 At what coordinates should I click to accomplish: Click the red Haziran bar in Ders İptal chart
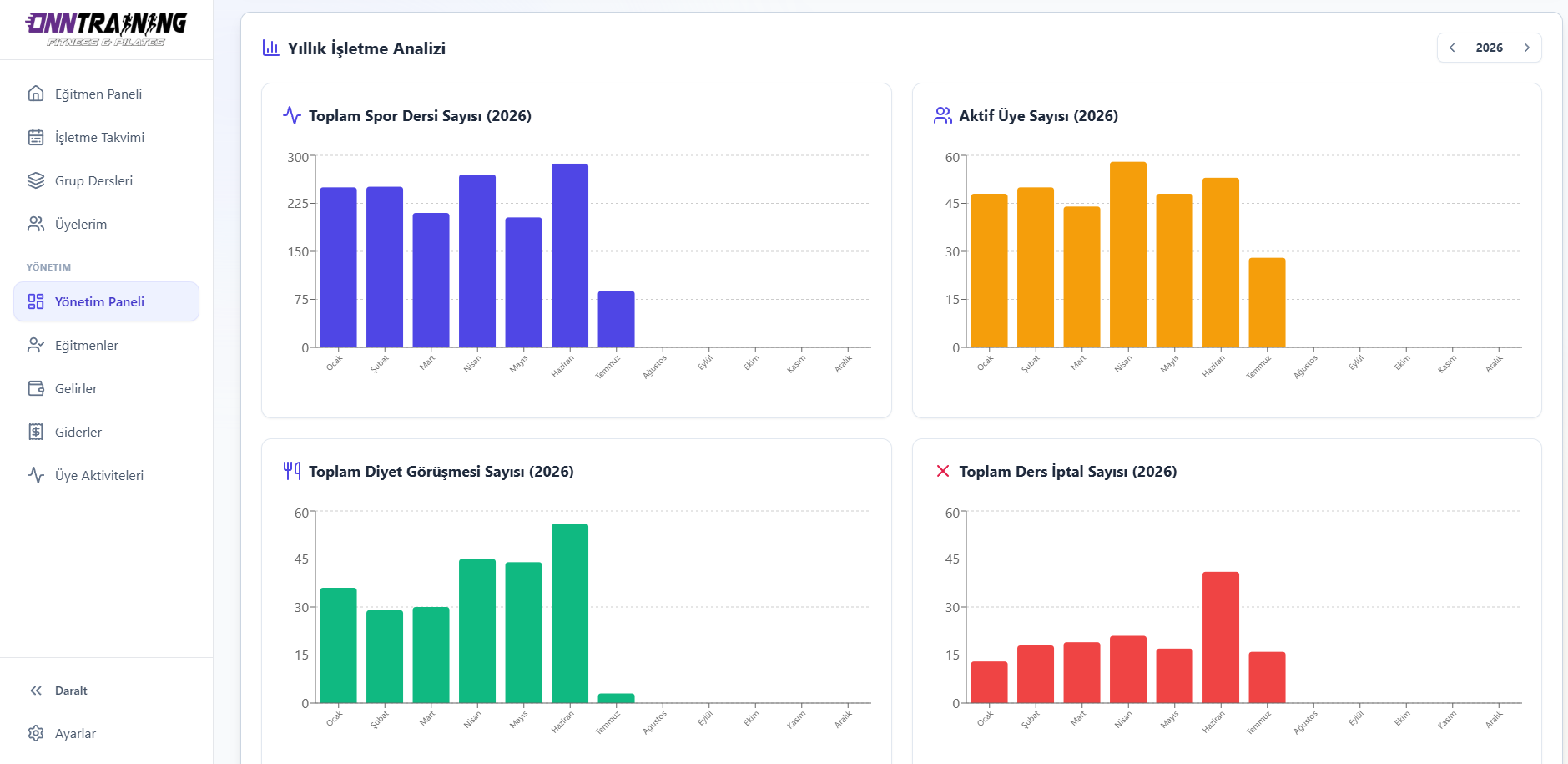tap(1221, 638)
